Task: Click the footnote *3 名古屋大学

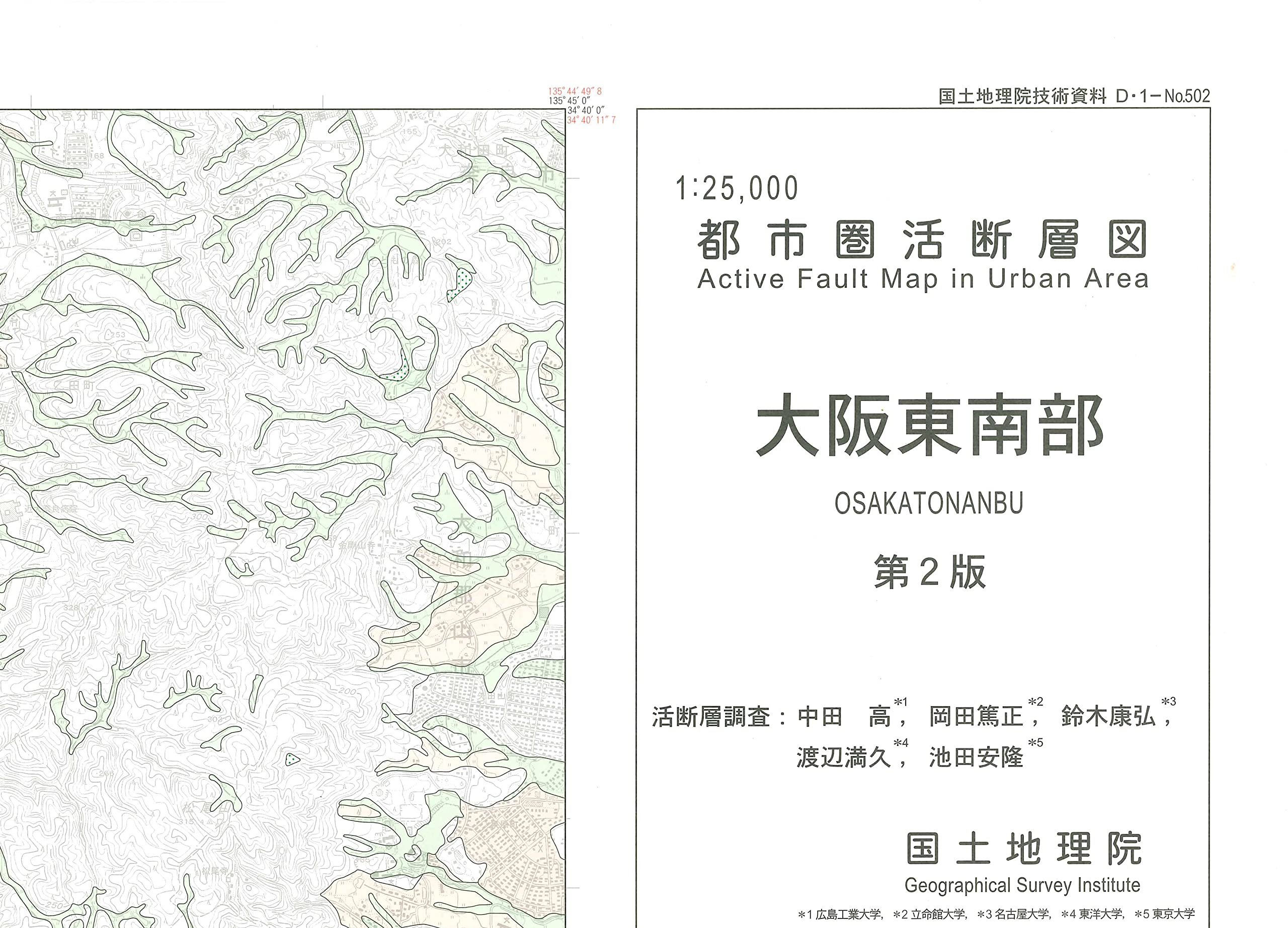Action: 1013,914
